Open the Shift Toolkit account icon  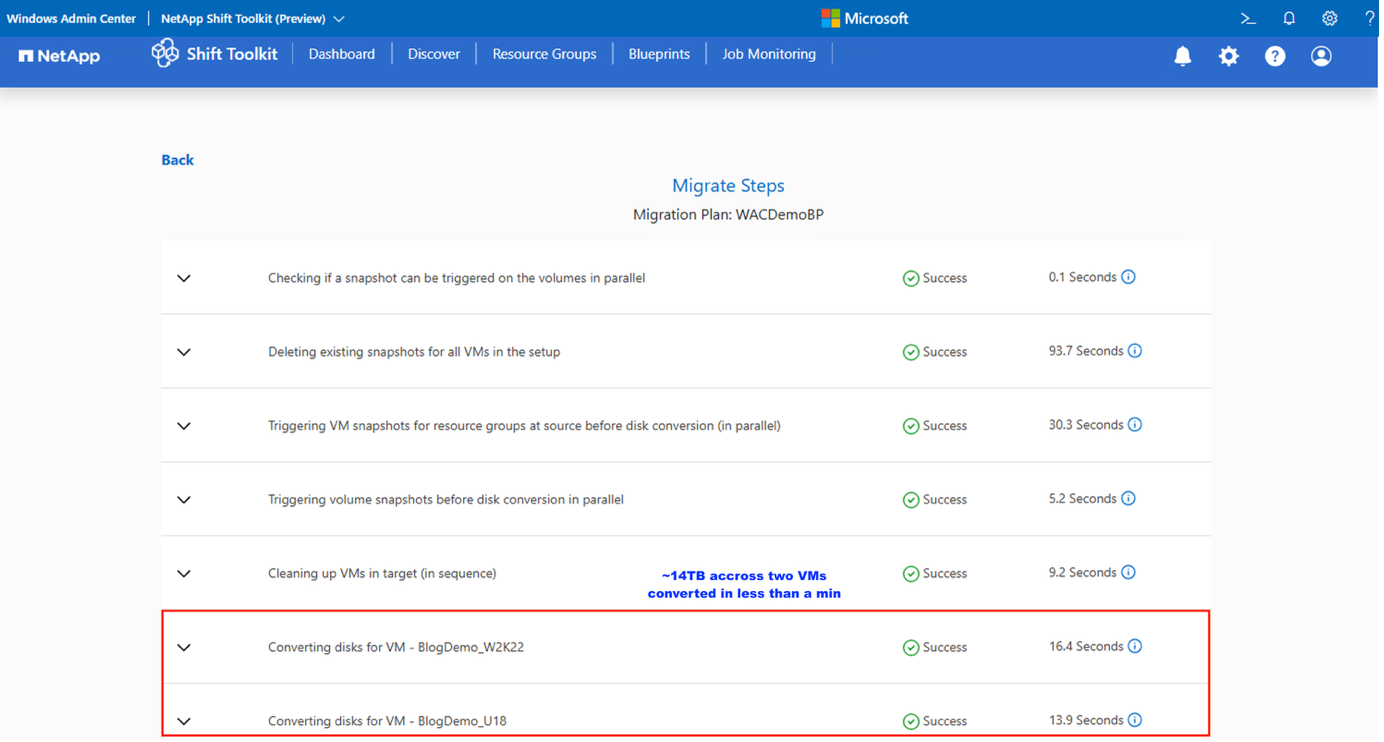[x=1320, y=56]
